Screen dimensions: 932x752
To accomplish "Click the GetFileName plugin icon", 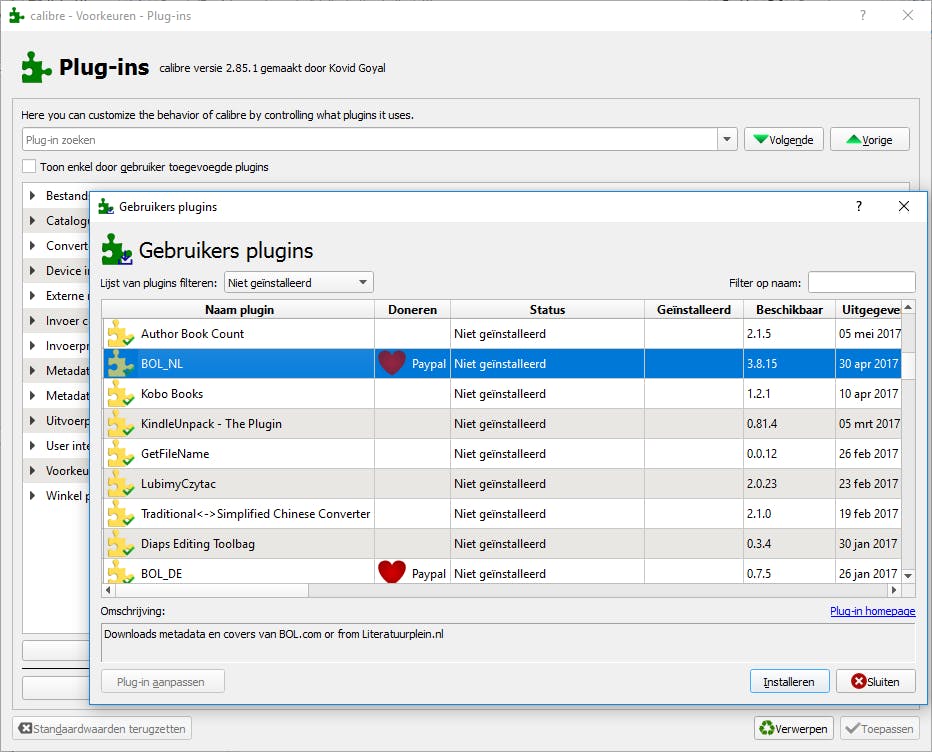I will pos(121,454).
